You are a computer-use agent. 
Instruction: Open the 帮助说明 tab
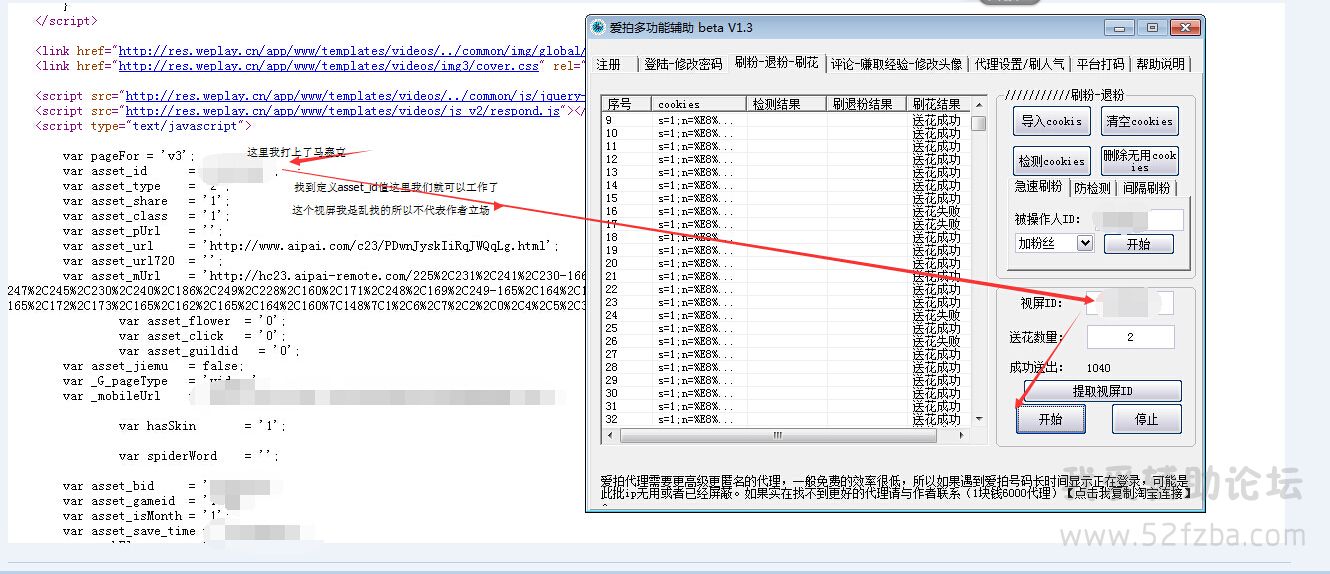[1160, 64]
